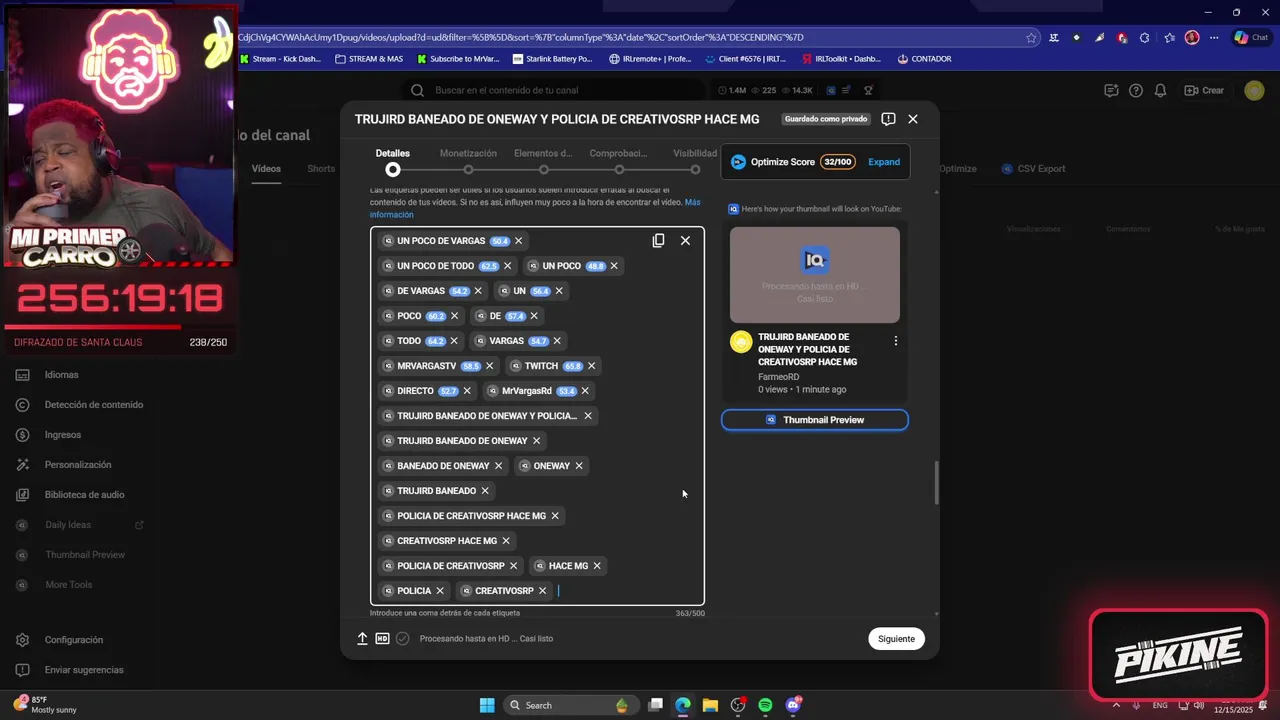This screenshot has width=1280, height=720.
Task: Open the notifications bell
Action: click(x=1160, y=90)
